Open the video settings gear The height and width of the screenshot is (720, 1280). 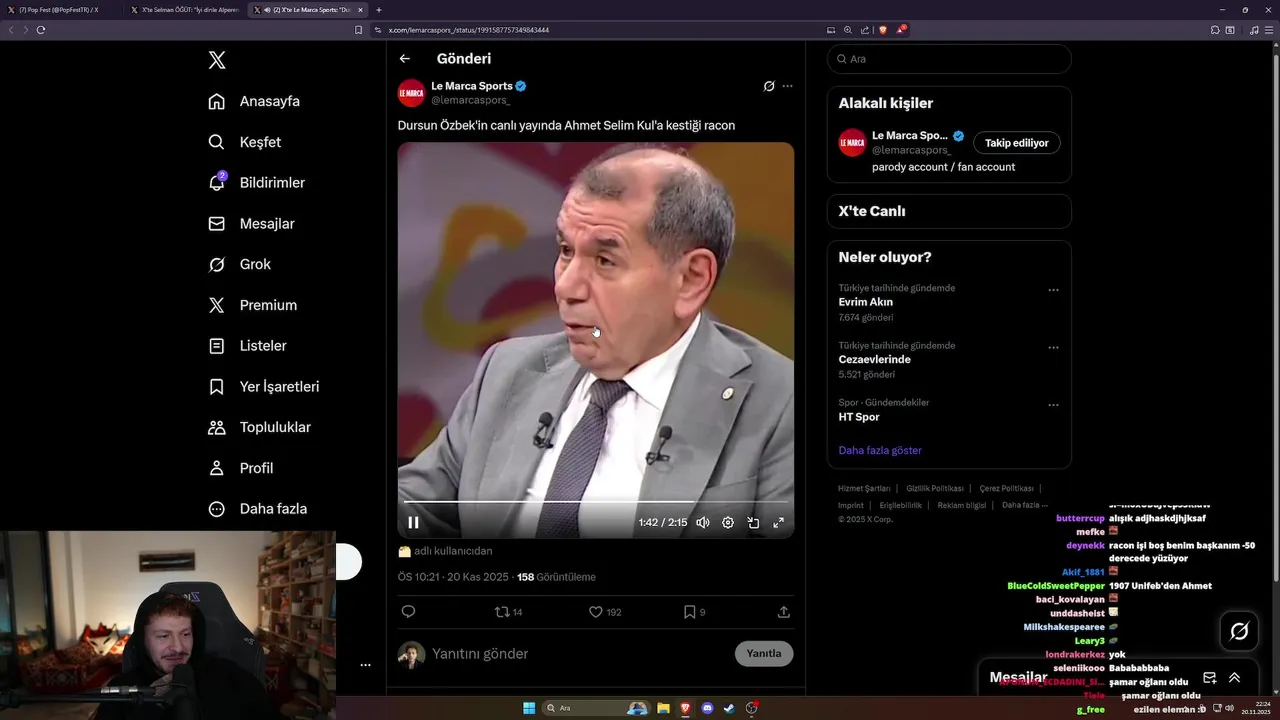click(728, 522)
